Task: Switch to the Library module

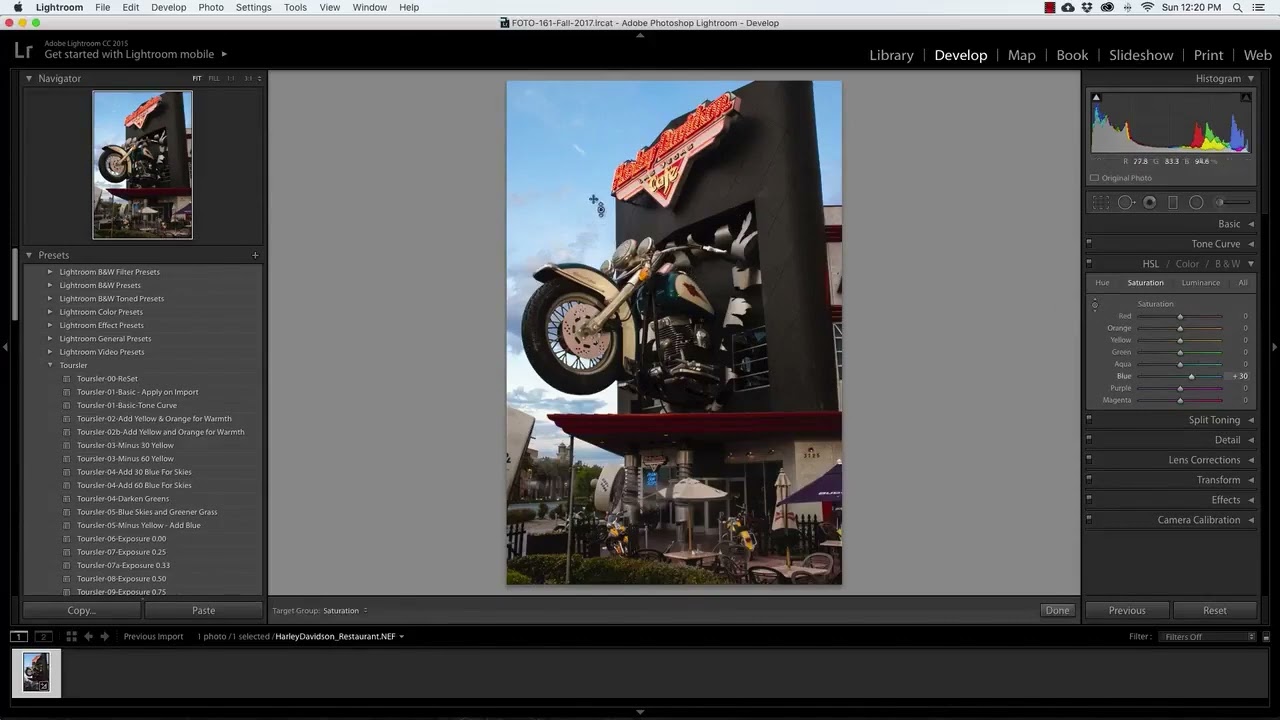Action: tap(891, 55)
